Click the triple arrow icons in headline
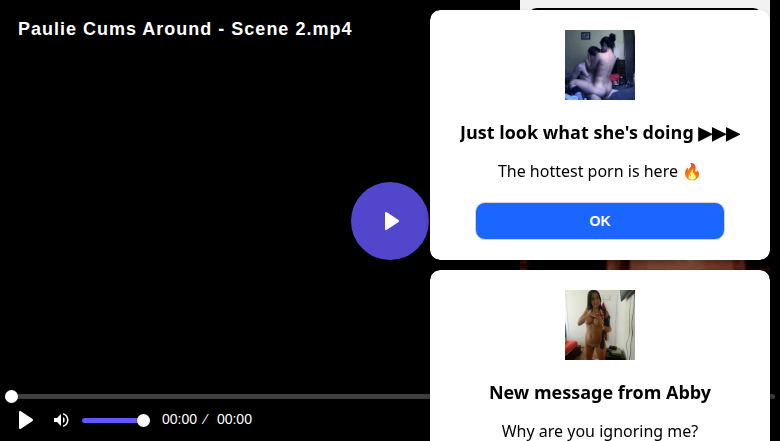This screenshot has height=441, width=780. 719,133
